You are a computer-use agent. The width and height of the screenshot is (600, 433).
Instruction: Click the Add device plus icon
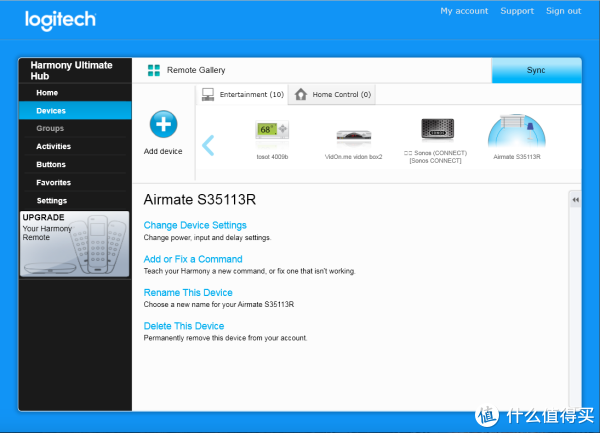click(x=163, y=125)
